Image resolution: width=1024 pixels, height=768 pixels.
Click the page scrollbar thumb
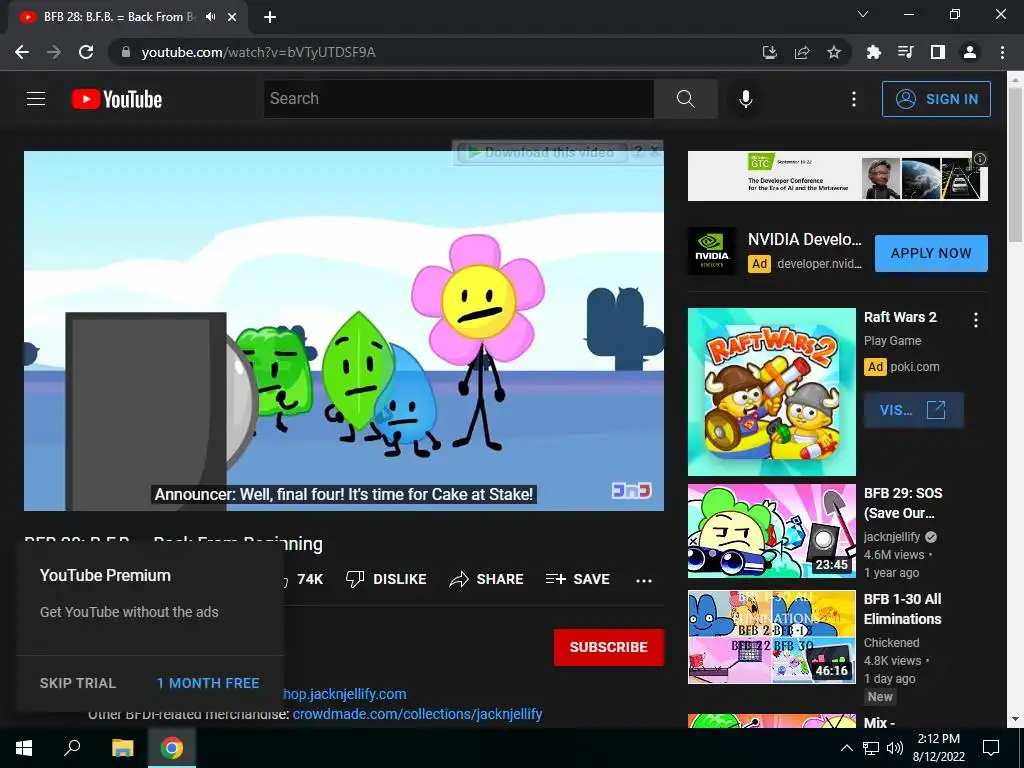1016,163
